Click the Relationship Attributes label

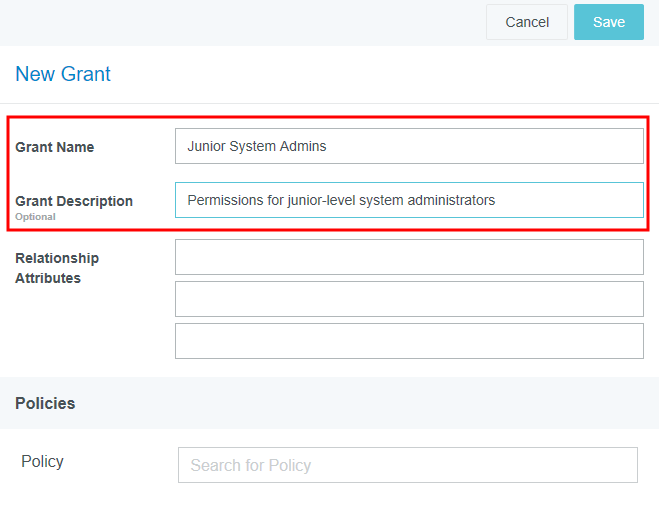pos(57,268)
